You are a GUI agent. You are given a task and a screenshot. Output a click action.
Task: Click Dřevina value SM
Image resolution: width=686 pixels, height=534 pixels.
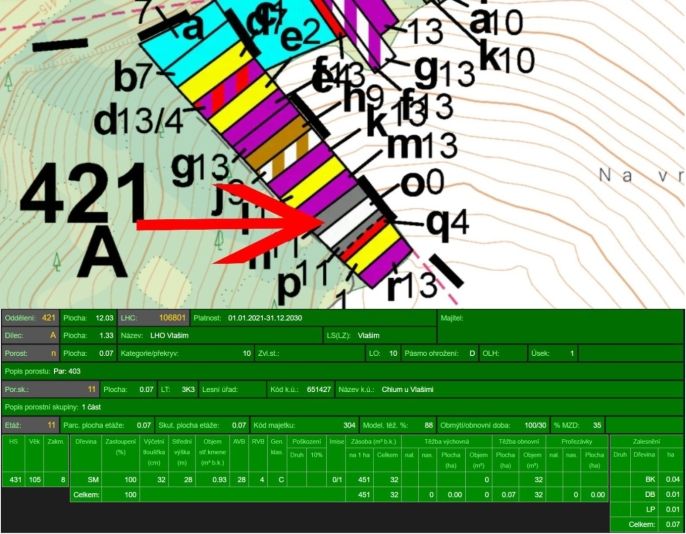[93, 479]
